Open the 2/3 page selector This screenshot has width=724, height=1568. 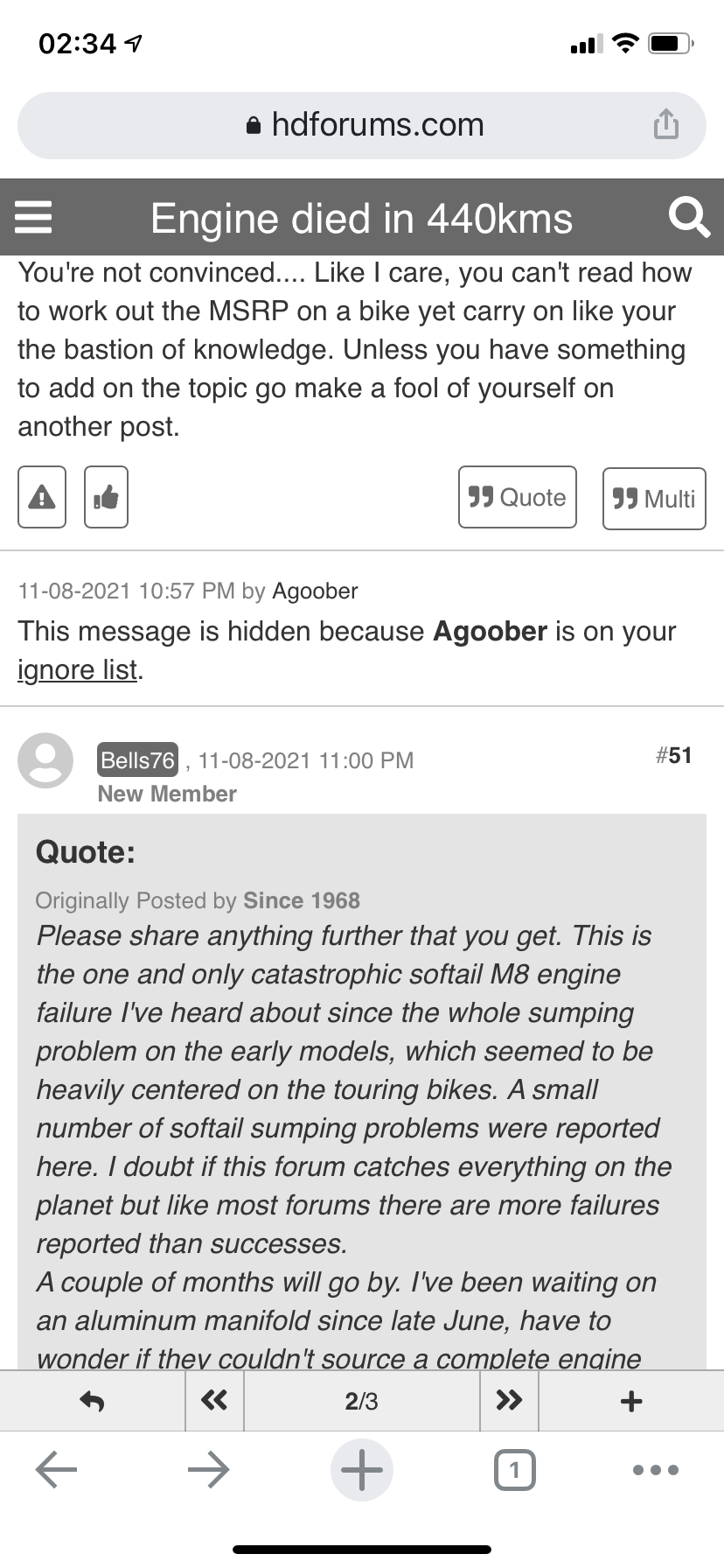click(x=361, y=1401)
